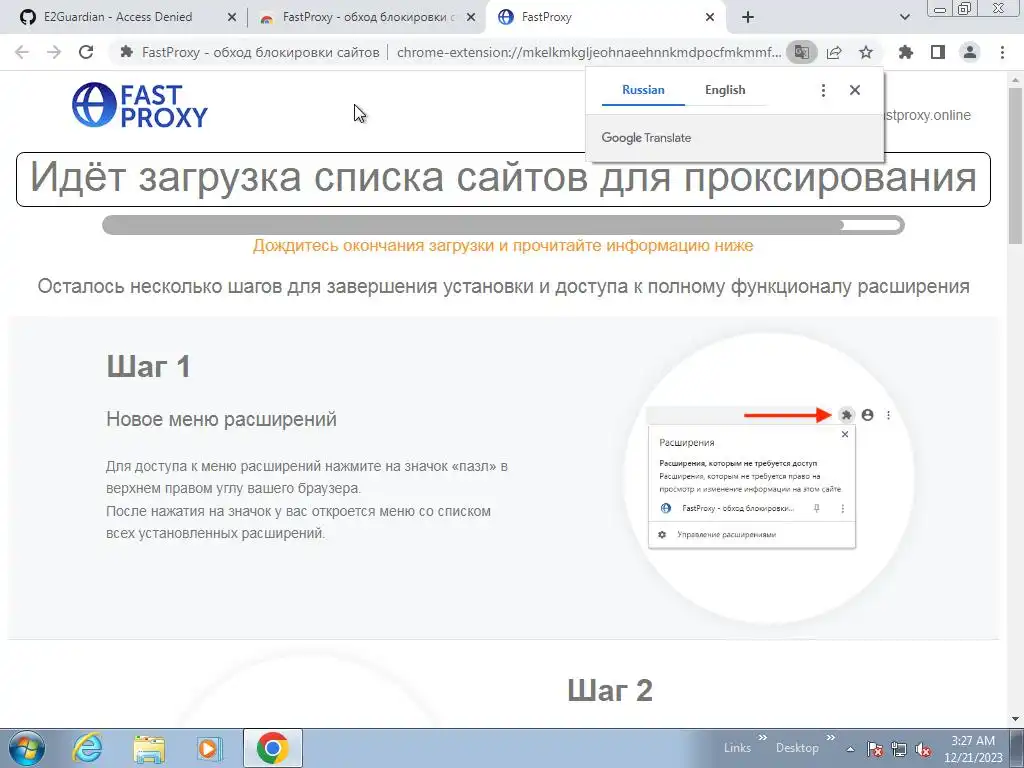The height and width of the screenshot is (768, 1024).
Task: Click the Шаг 1 extensions menu illustration
Action: coord(769,477)
